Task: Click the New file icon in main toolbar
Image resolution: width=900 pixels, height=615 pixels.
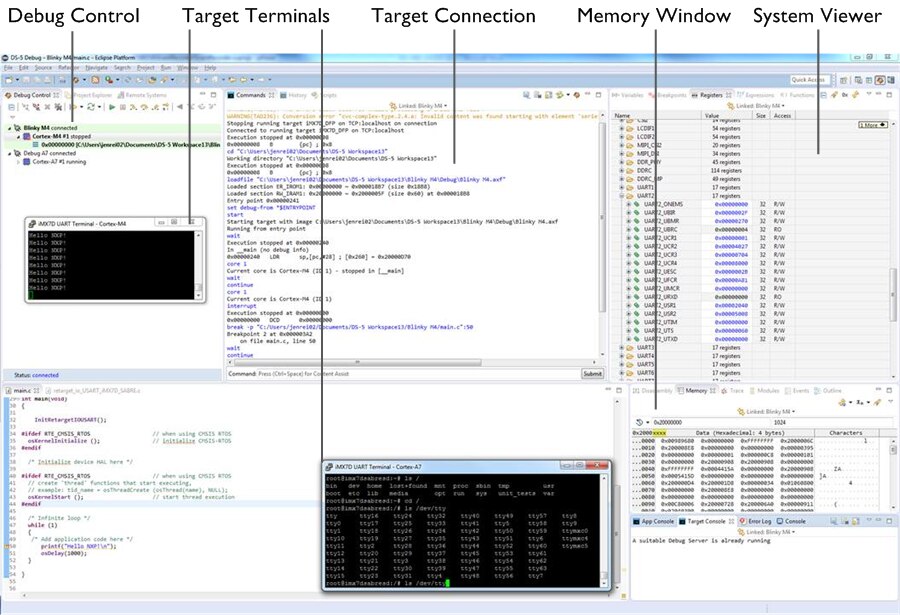Action: [9, 79]
